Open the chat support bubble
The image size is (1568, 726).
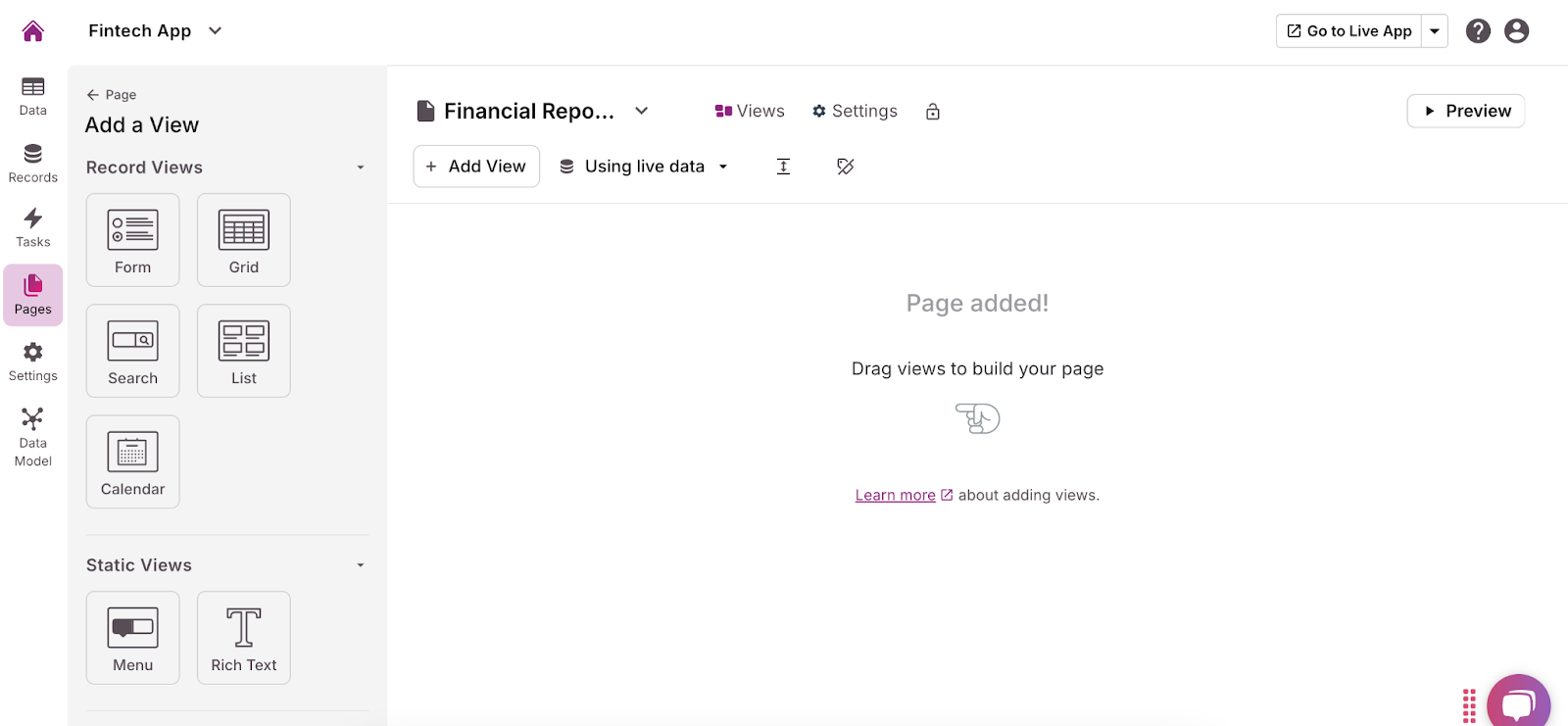[x=1518, y=703]
